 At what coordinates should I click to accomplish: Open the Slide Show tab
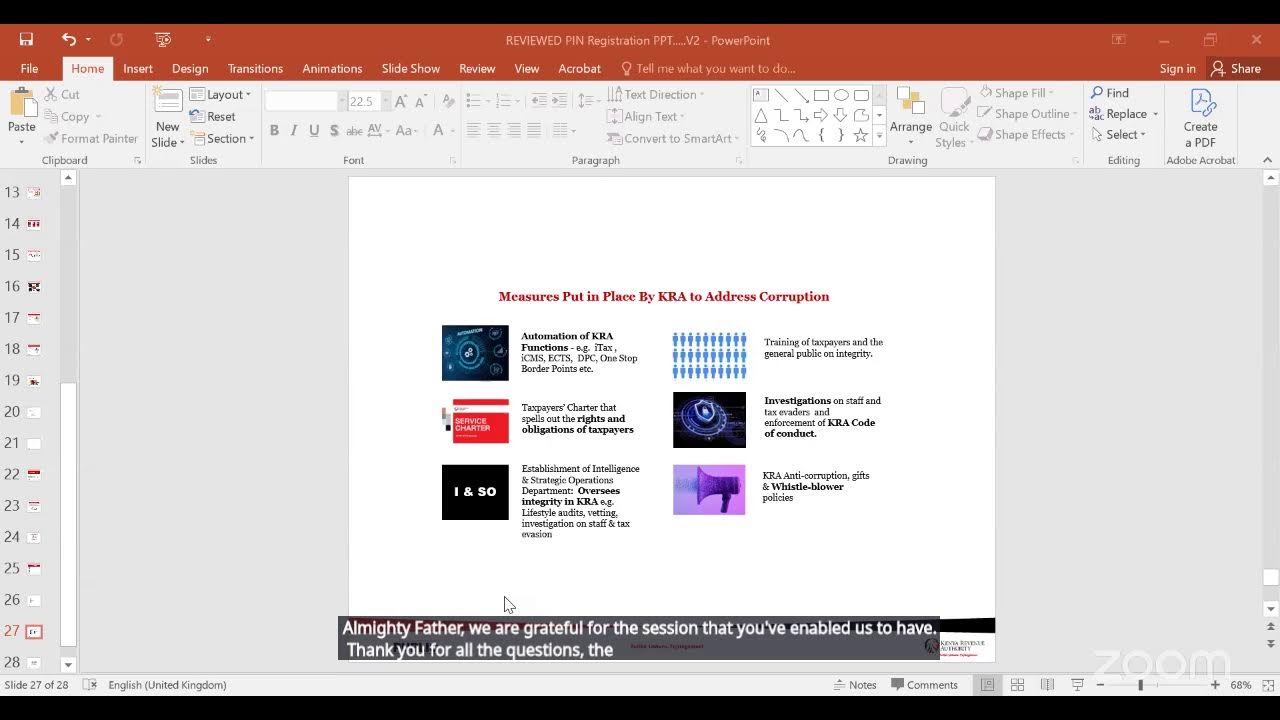(411, 68)
